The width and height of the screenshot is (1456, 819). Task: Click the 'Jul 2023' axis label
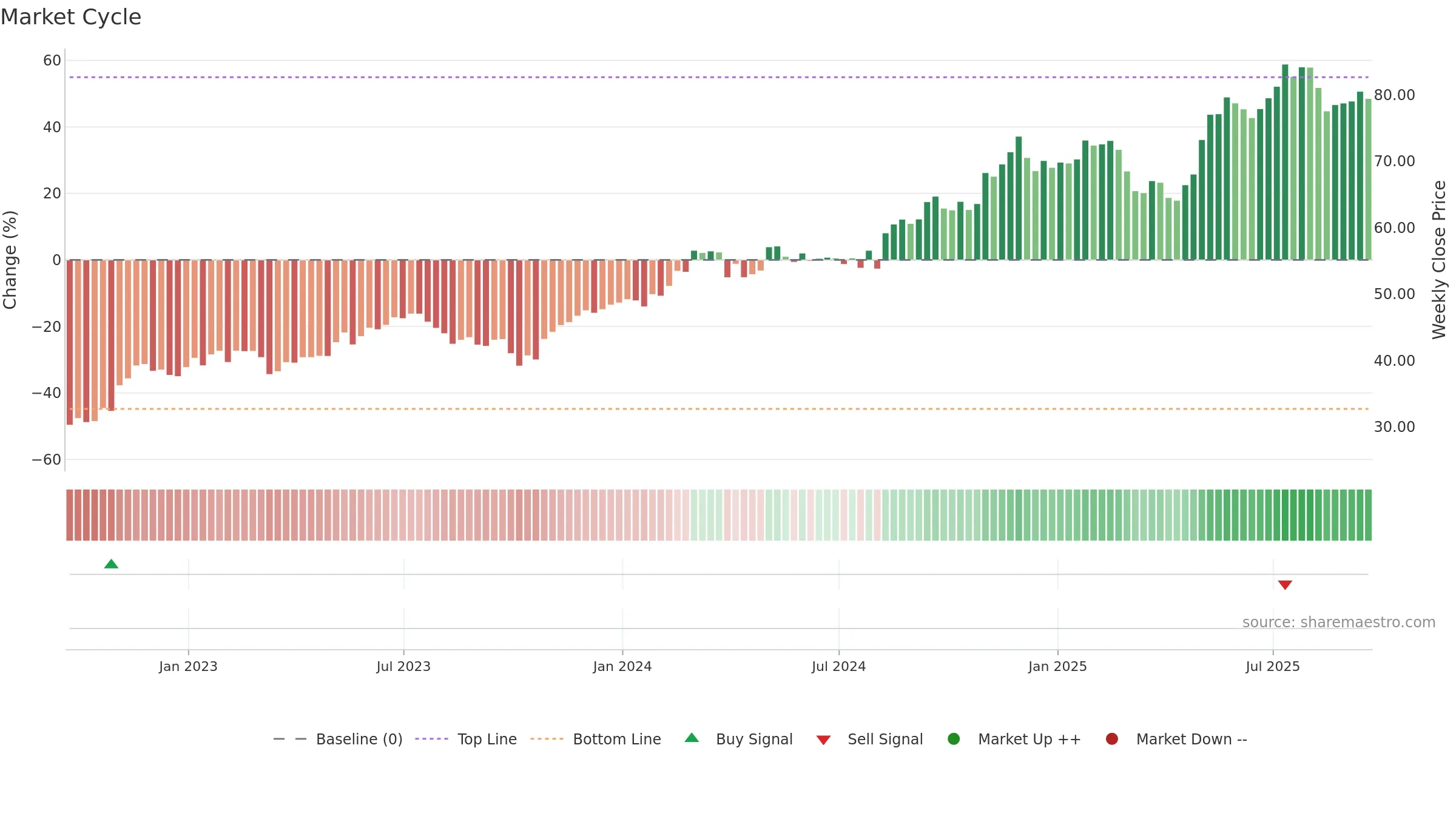(403, 667)
